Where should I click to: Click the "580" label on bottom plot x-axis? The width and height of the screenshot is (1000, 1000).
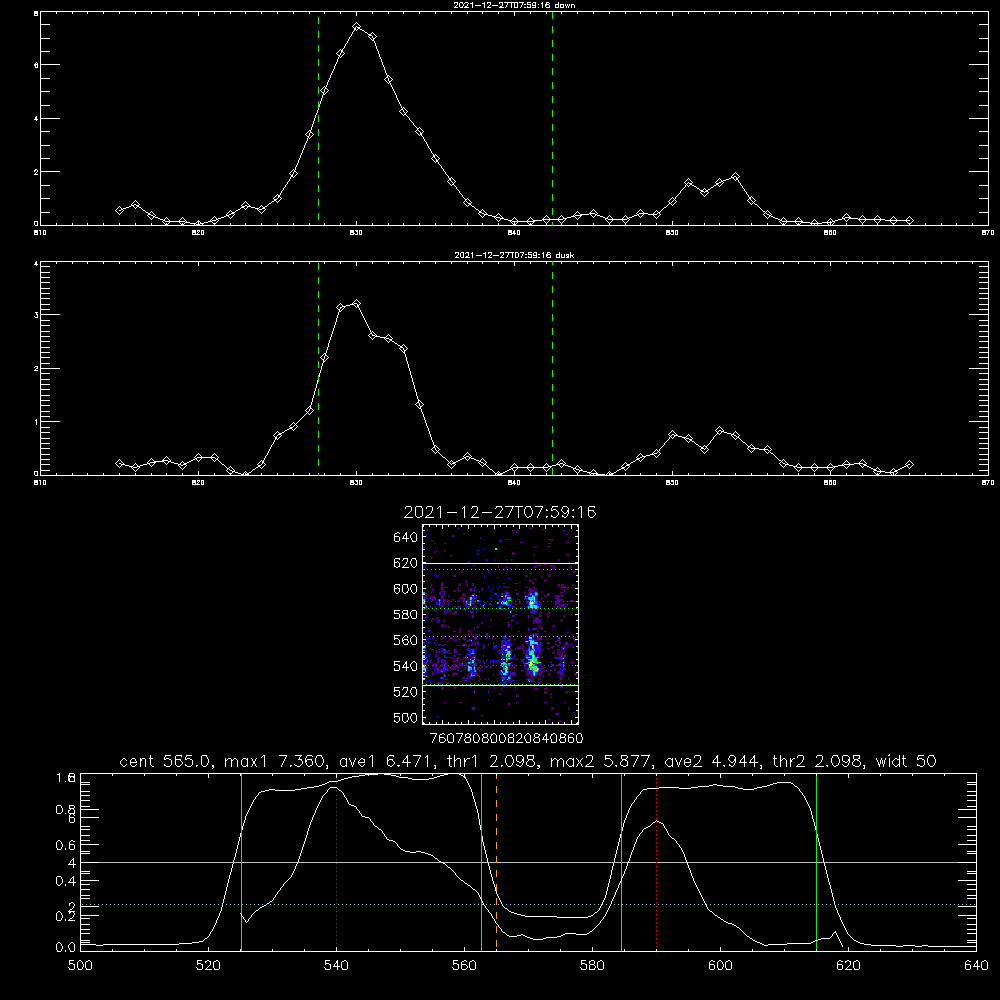click(x=592, y=966)
